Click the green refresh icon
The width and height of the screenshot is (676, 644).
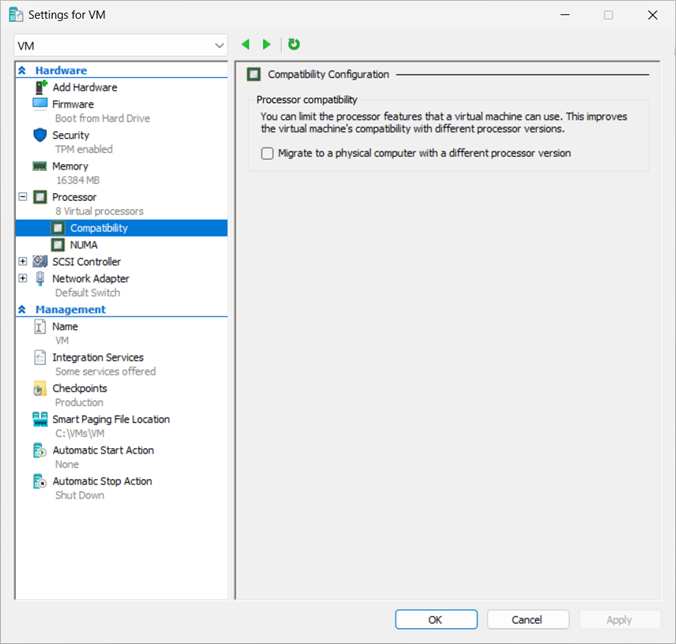coord(294,45)
